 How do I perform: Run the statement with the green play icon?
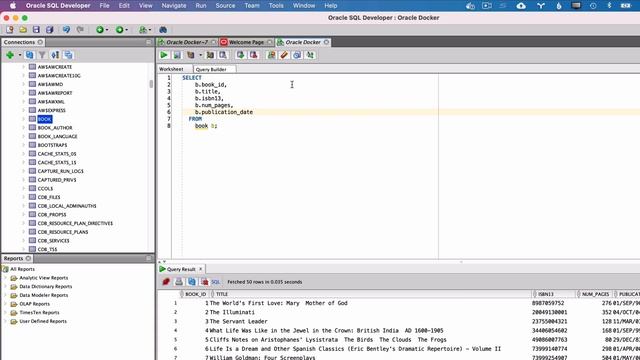click(x=164, y=55)
